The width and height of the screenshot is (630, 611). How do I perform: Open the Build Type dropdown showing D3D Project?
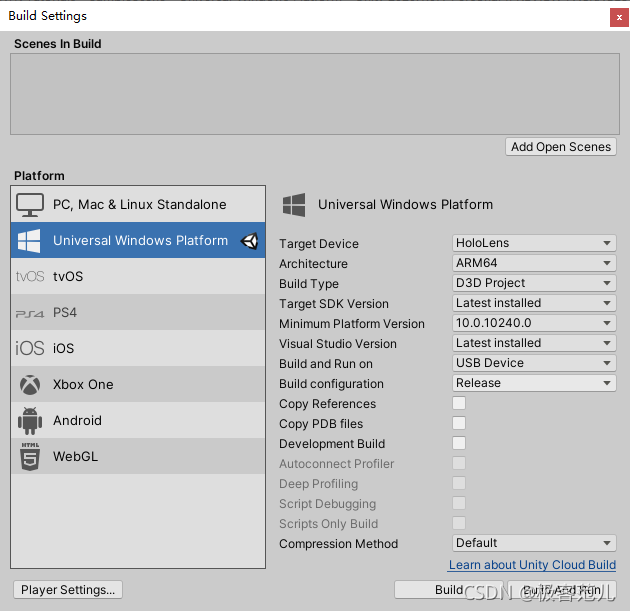[534, 283]
